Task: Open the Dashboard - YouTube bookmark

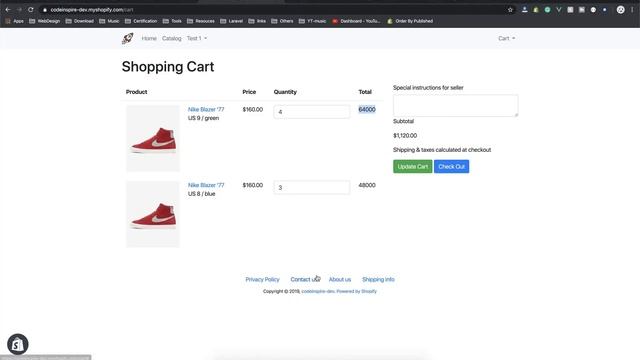Action: tap(356, 21)
